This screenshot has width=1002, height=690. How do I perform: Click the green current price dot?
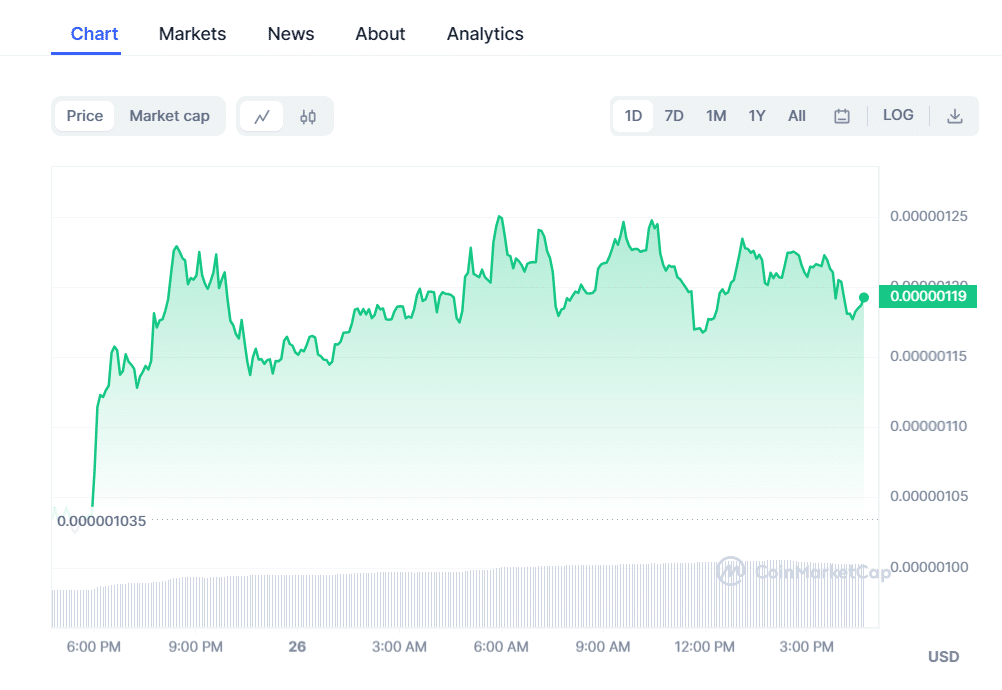864,297
